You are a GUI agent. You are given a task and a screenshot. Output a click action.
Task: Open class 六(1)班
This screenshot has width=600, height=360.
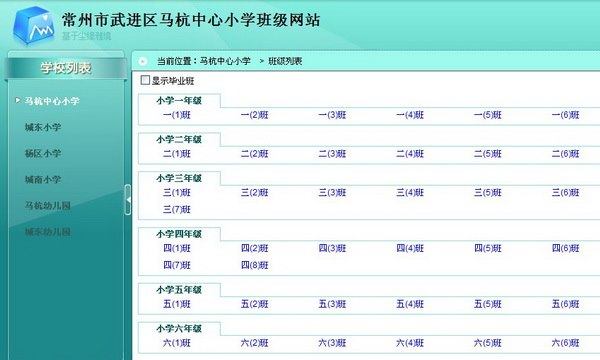[177, 343]
